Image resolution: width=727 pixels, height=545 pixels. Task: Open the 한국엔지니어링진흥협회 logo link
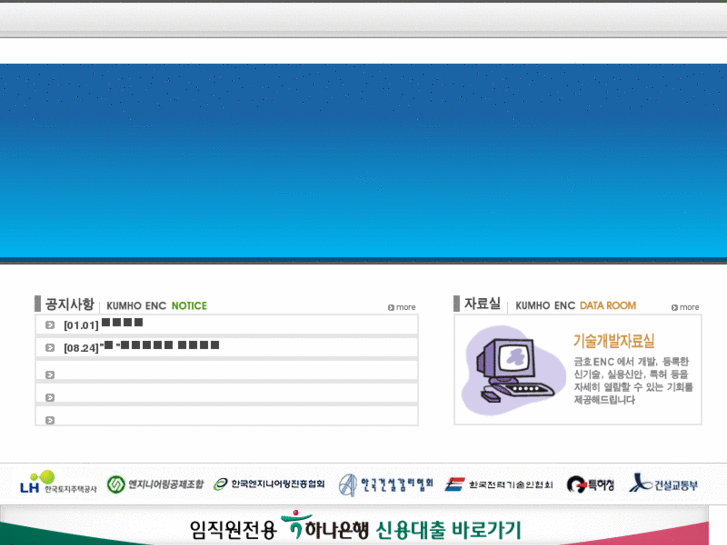click(269, 484)
